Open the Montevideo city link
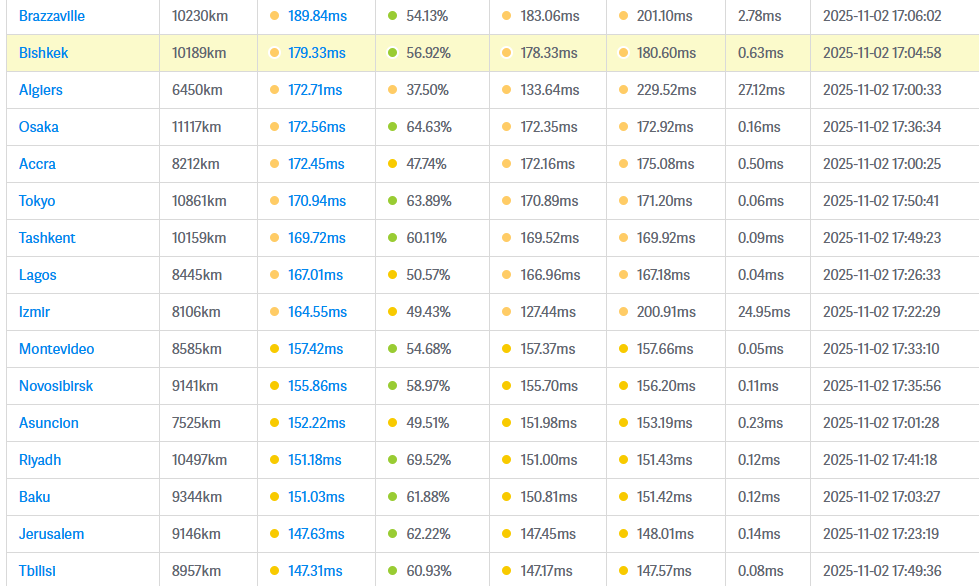The width and height of the screenshot is (979, 586). tap(56, 349)
